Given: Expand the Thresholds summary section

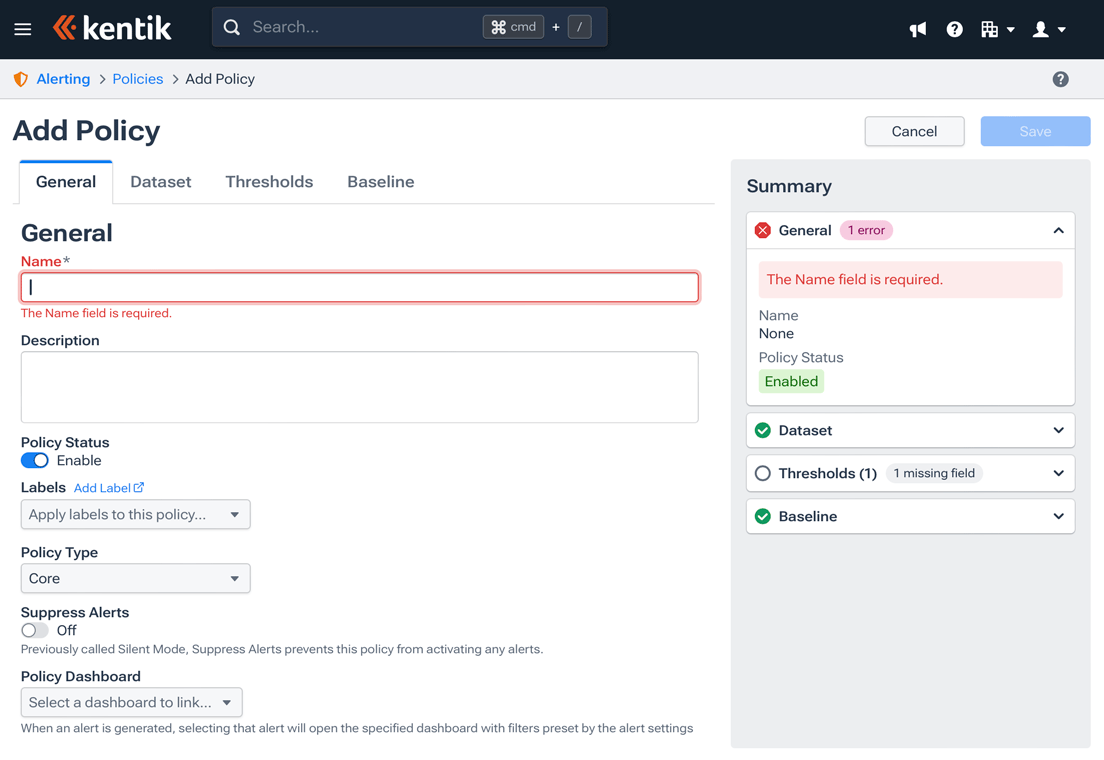Looking at the screenshot, I should (x=1058, y=473).
